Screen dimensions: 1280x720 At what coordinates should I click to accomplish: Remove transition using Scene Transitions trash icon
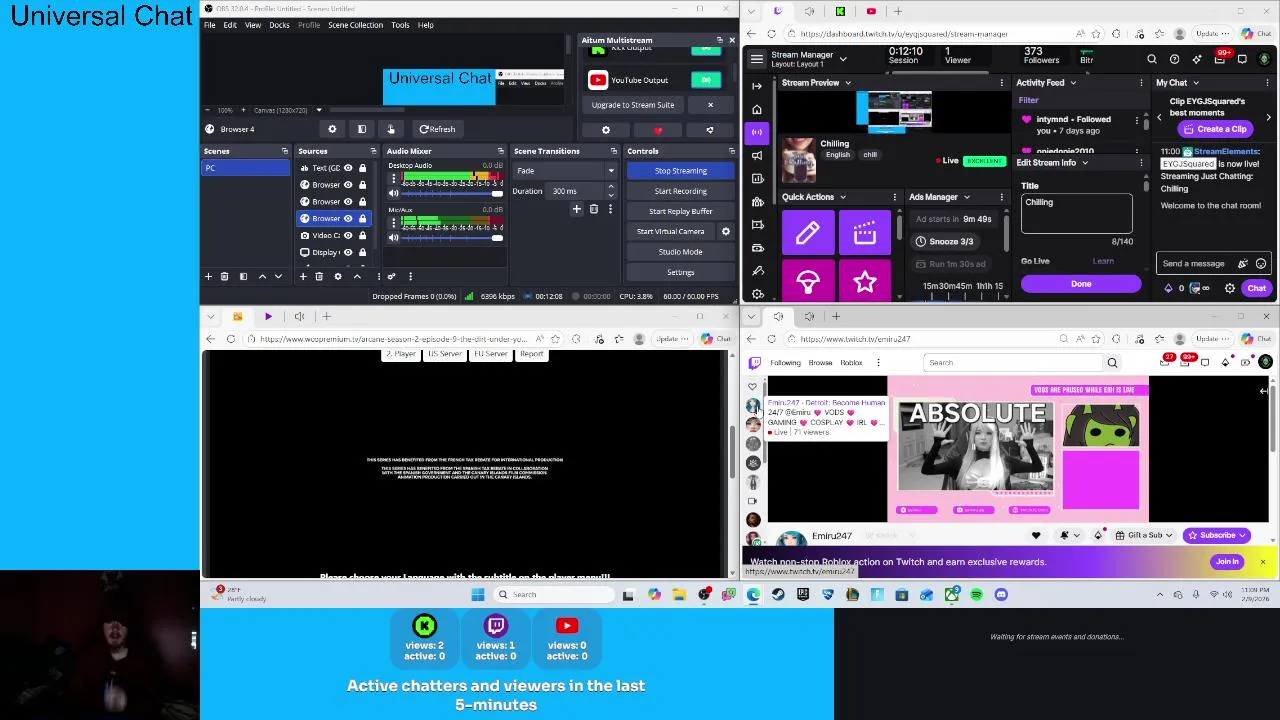593,209
